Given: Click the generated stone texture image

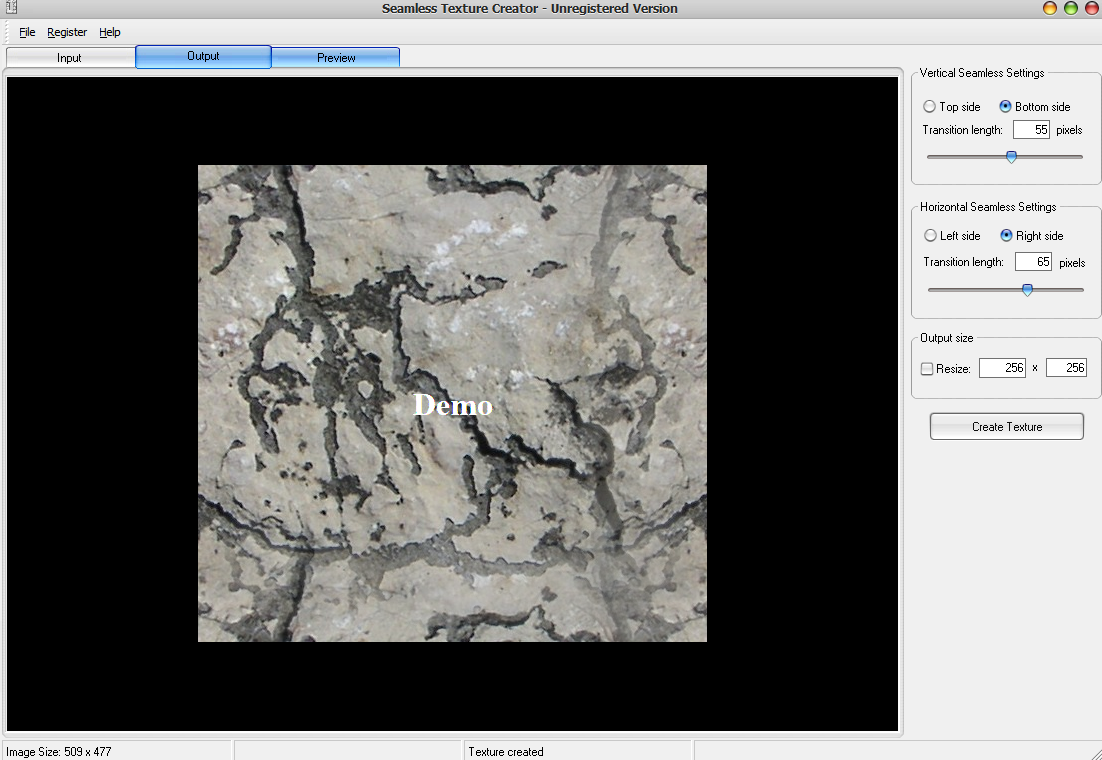Looking at the screenshot, I should point(452,403).
